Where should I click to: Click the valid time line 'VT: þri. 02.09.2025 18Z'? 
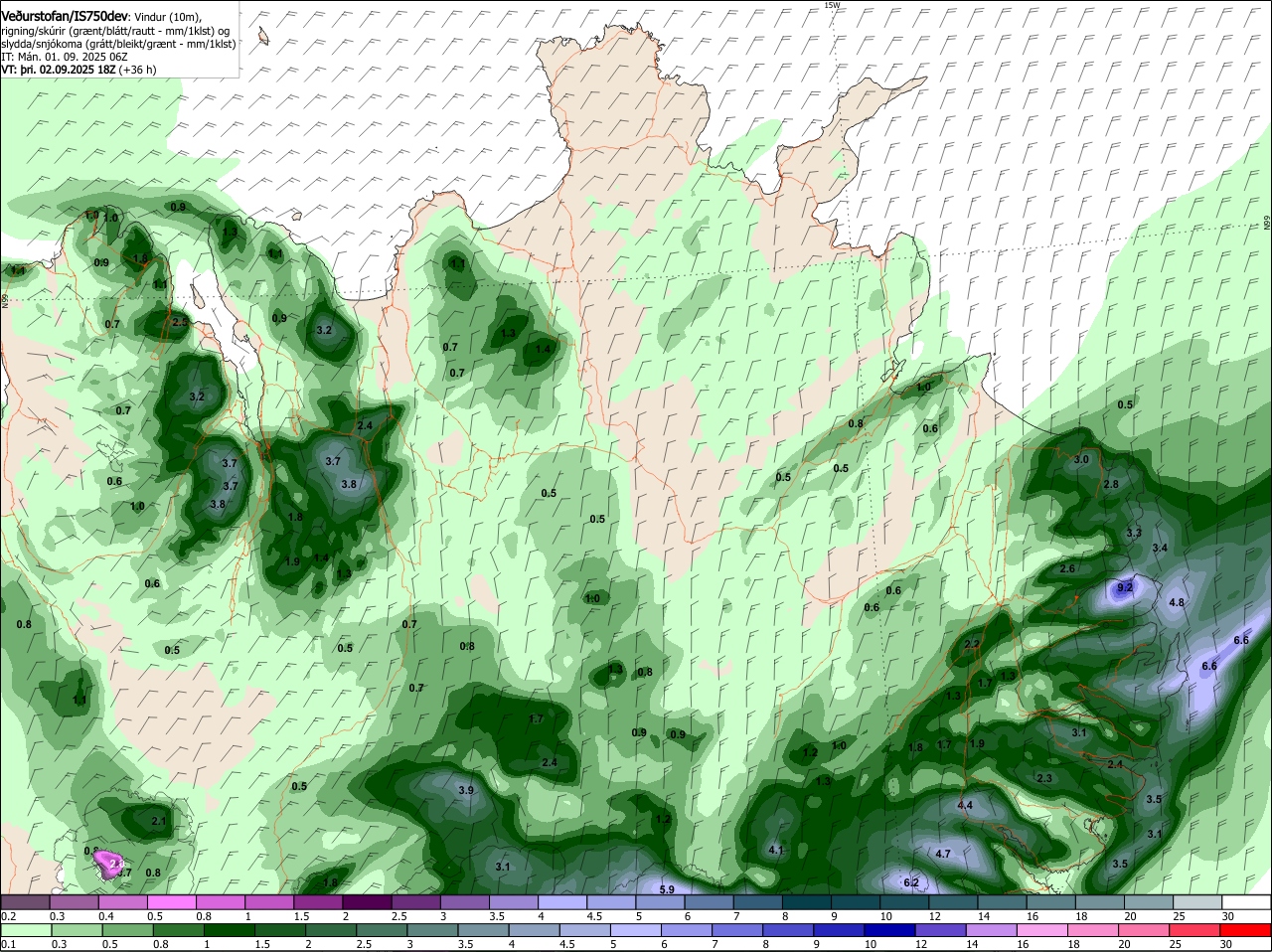click(x=59, y=71)
